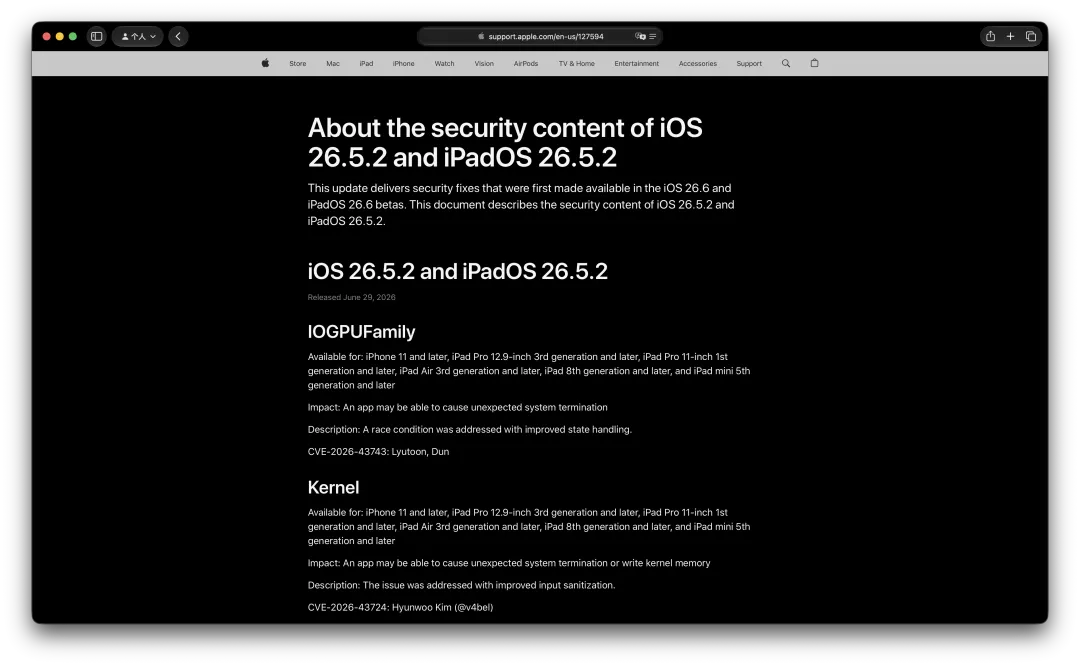Open the profile dropdown in toolbar
Viewport: 1080px width, 666px height.
click(x=138, y=37)
